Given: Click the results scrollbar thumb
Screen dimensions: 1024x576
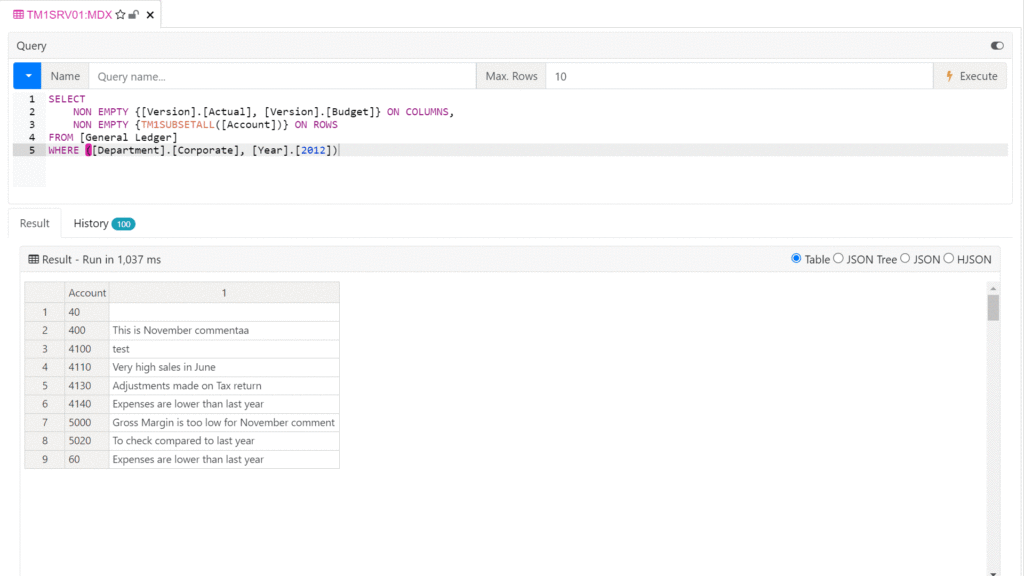Looking at the screenshot, I should [993, 307].
